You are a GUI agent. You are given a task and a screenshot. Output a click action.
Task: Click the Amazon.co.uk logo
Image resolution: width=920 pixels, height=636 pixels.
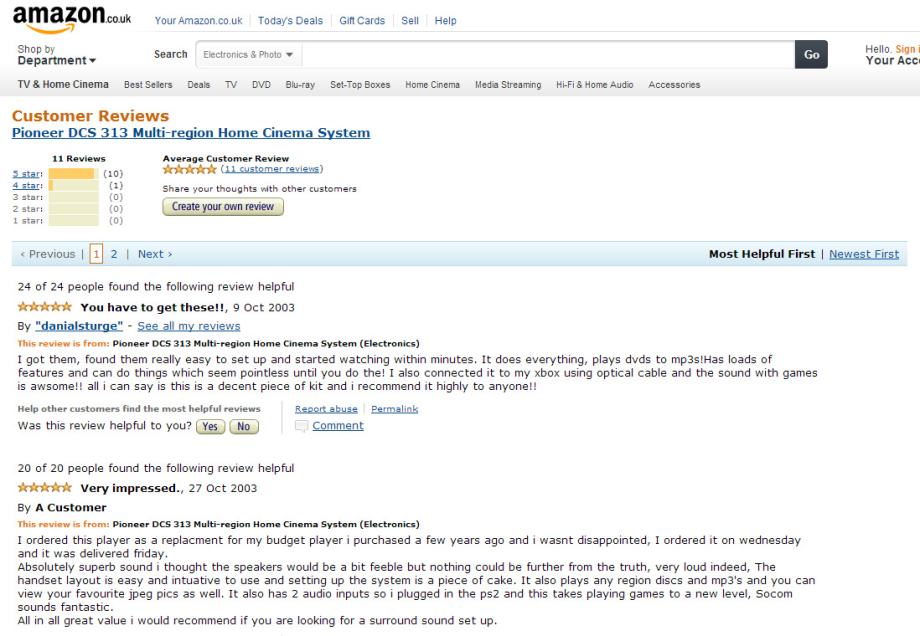71,19
